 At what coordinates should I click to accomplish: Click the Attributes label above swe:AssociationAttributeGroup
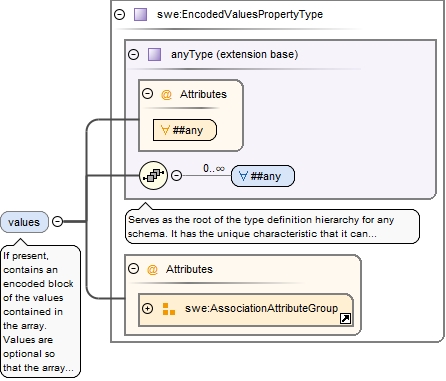pos(189,269)
